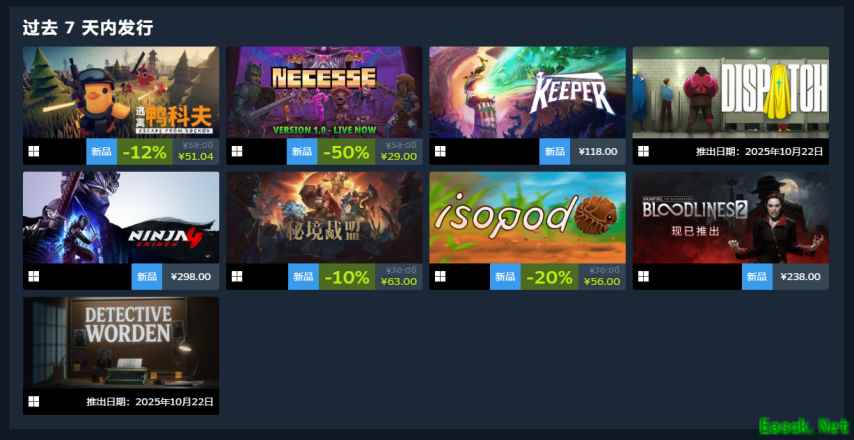Open the Keeper game banner

point(527,92)
